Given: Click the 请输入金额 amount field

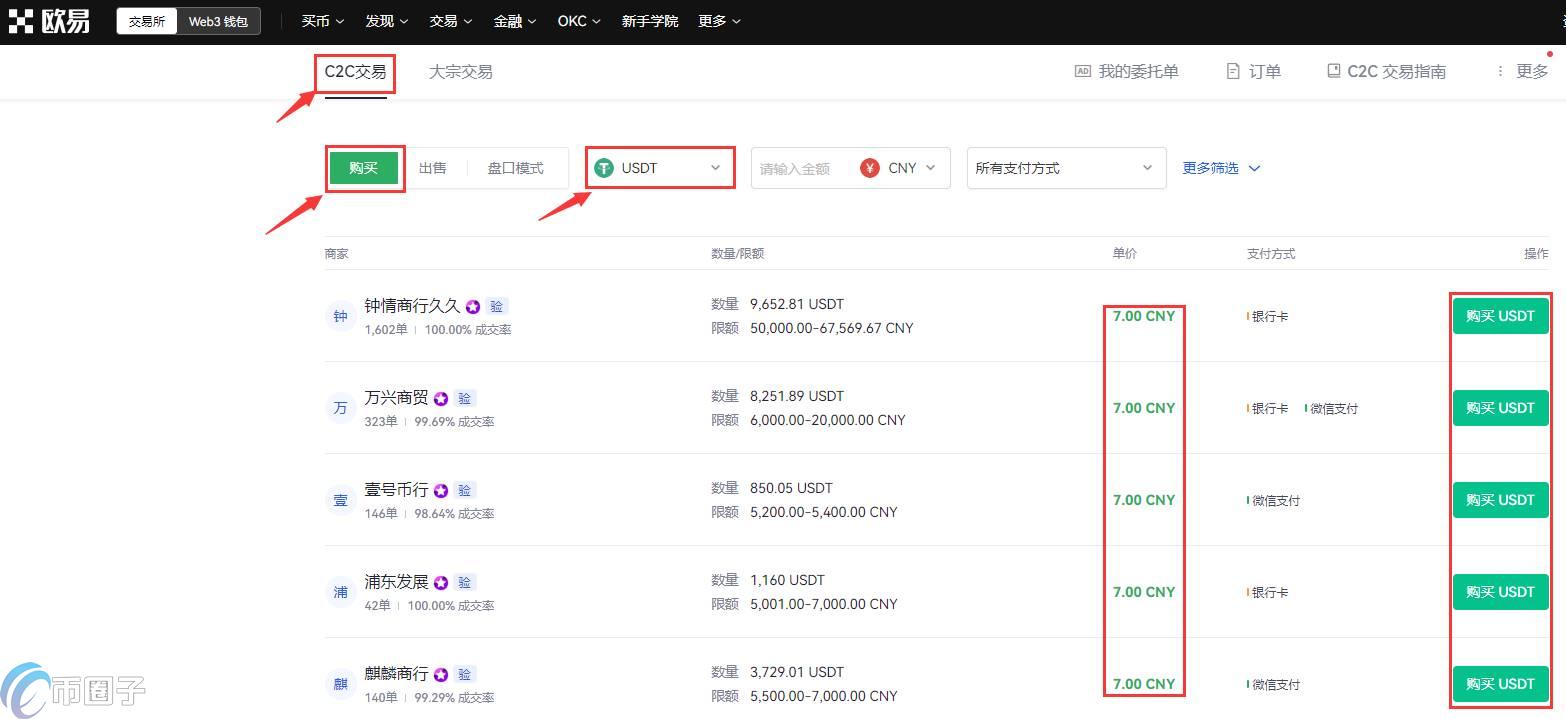Looking at the screenshot, I should (800, 168).
